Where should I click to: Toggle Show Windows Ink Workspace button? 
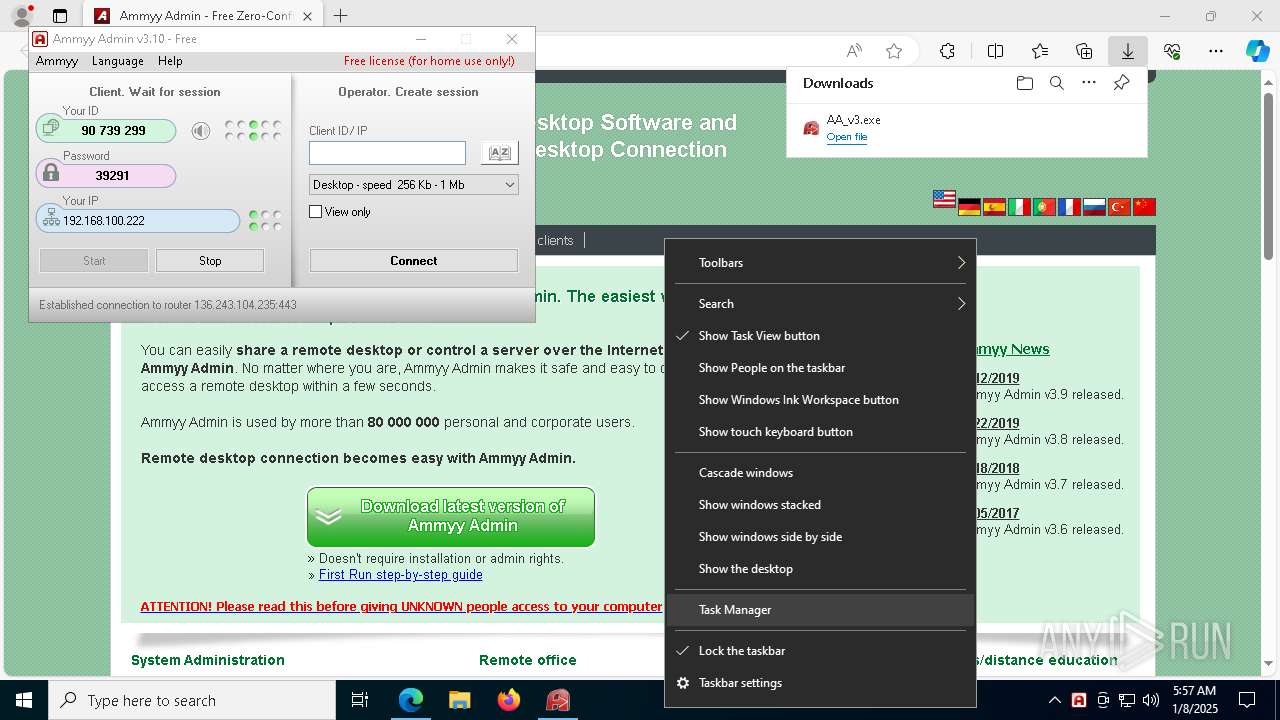pyautogui.click(x=820, y=400)
